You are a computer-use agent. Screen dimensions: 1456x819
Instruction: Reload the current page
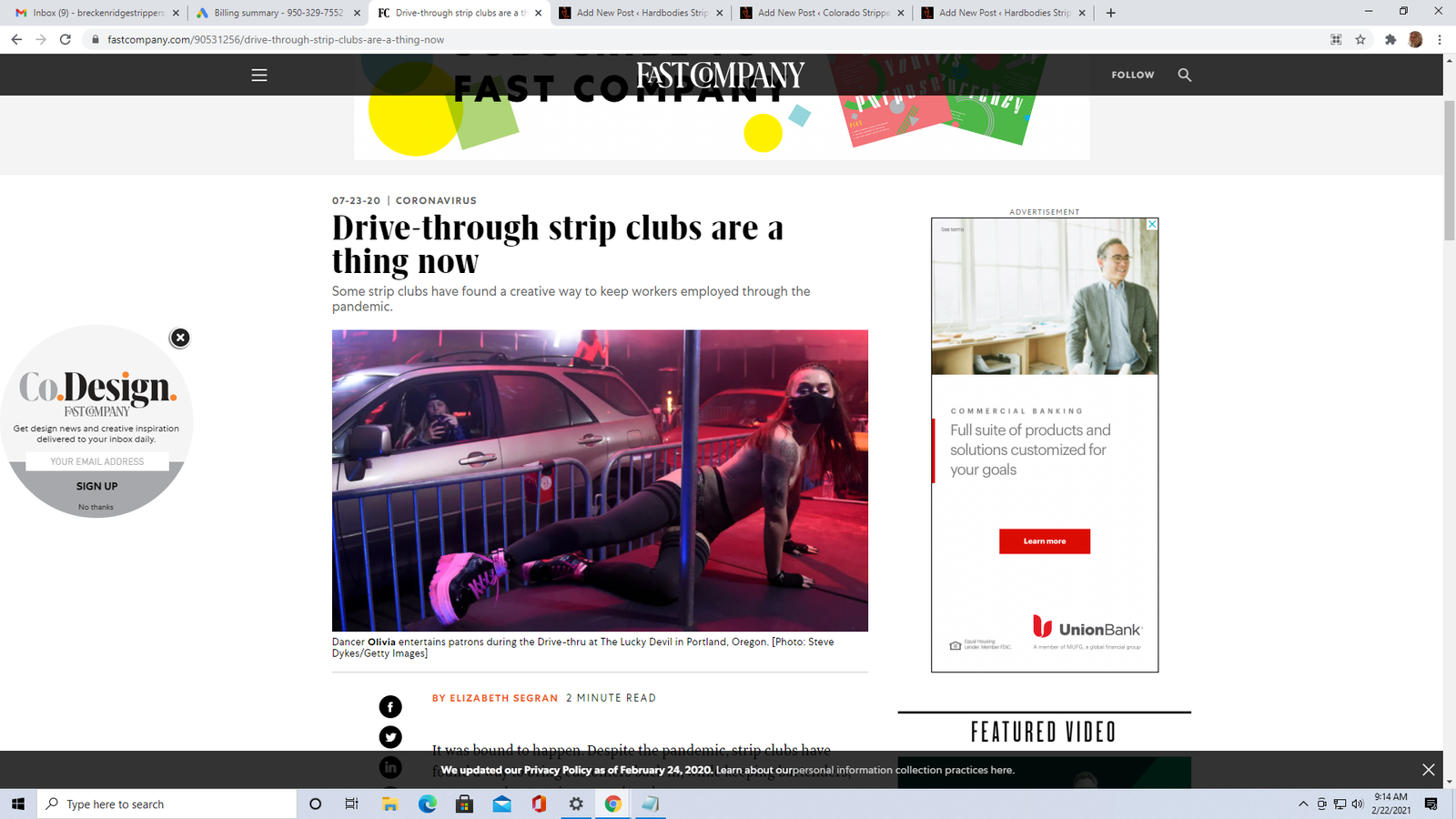tap(66, 40)
